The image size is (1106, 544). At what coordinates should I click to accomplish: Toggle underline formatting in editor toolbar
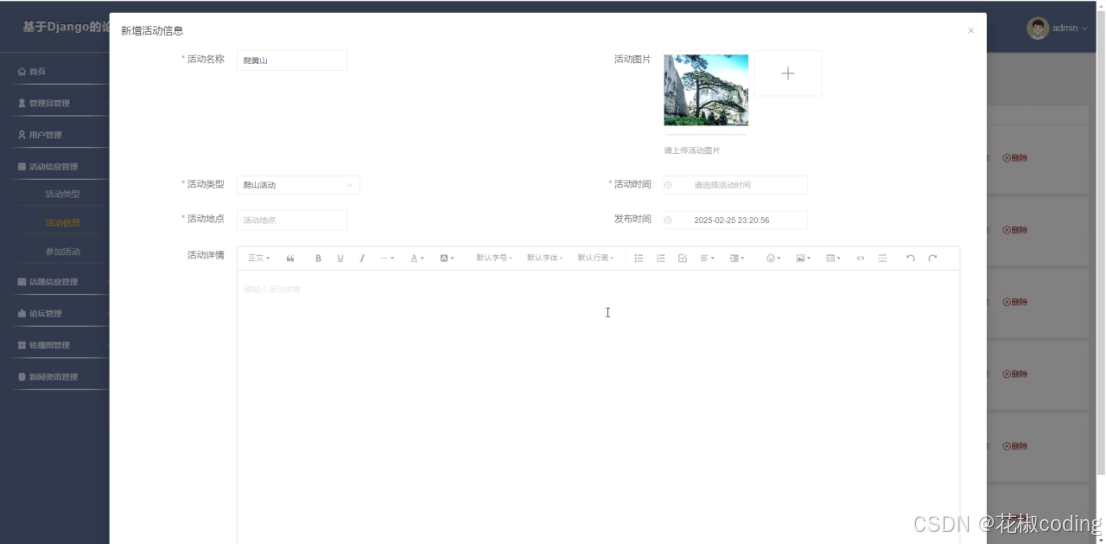tap(340, 258)
